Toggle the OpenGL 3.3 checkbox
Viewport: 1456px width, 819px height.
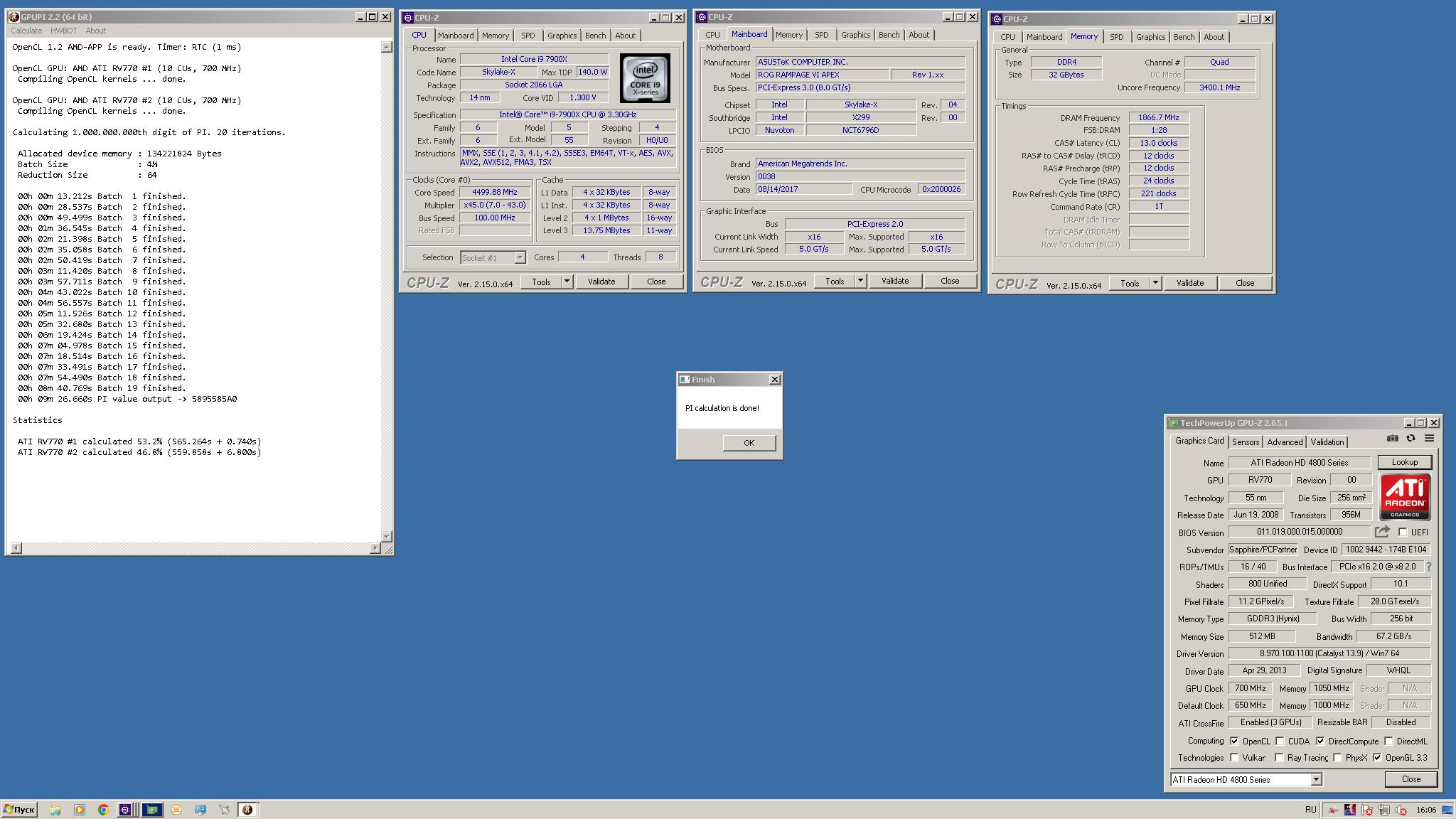pos(1377,757)
